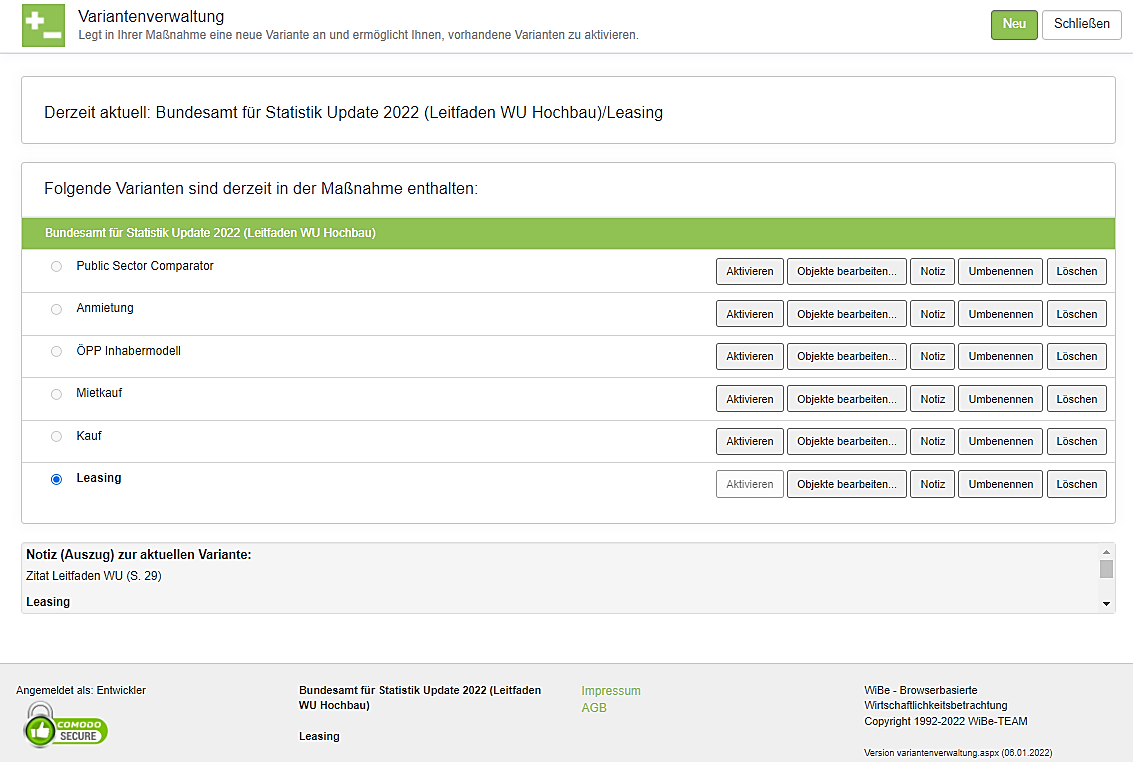Create a new variant with Neu button

click(x=1013, y=25)
